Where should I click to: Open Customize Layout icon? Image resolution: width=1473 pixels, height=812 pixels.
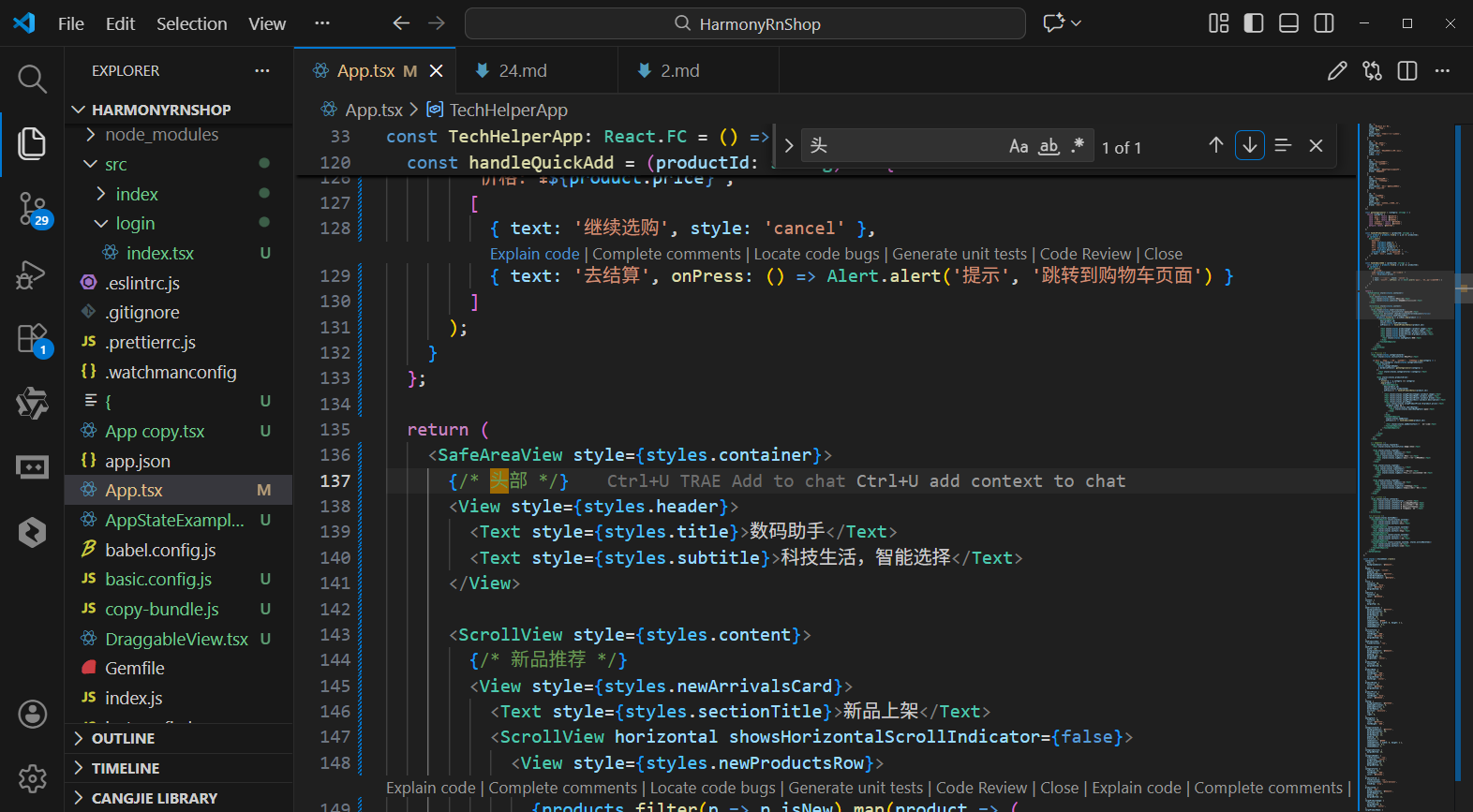point(1218,23)
